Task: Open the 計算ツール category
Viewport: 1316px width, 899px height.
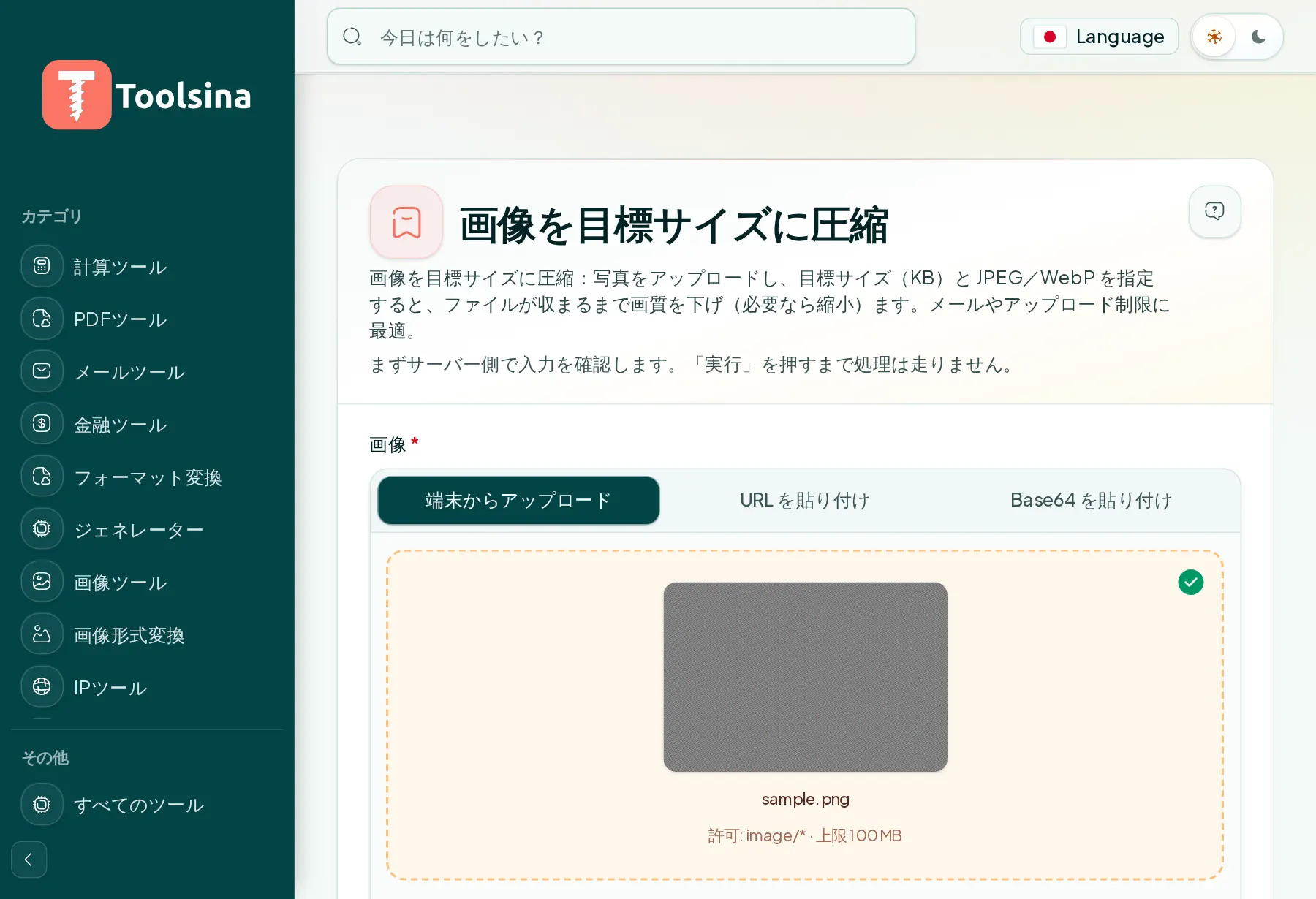Action: tap(120, 267)
